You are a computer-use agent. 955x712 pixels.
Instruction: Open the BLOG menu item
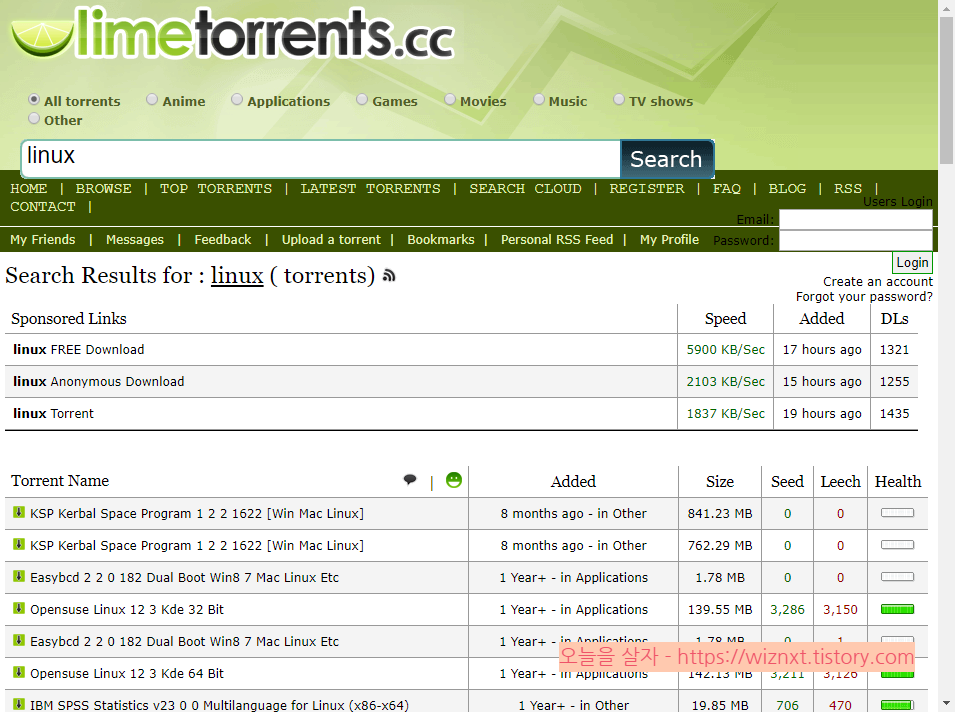[787, 189]
